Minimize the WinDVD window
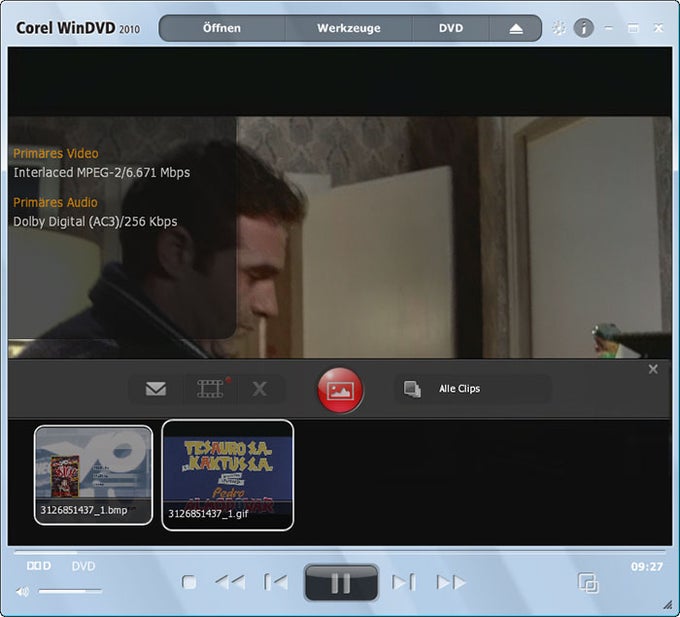Viewport: 680px width, 617px height. pos(608,28)
